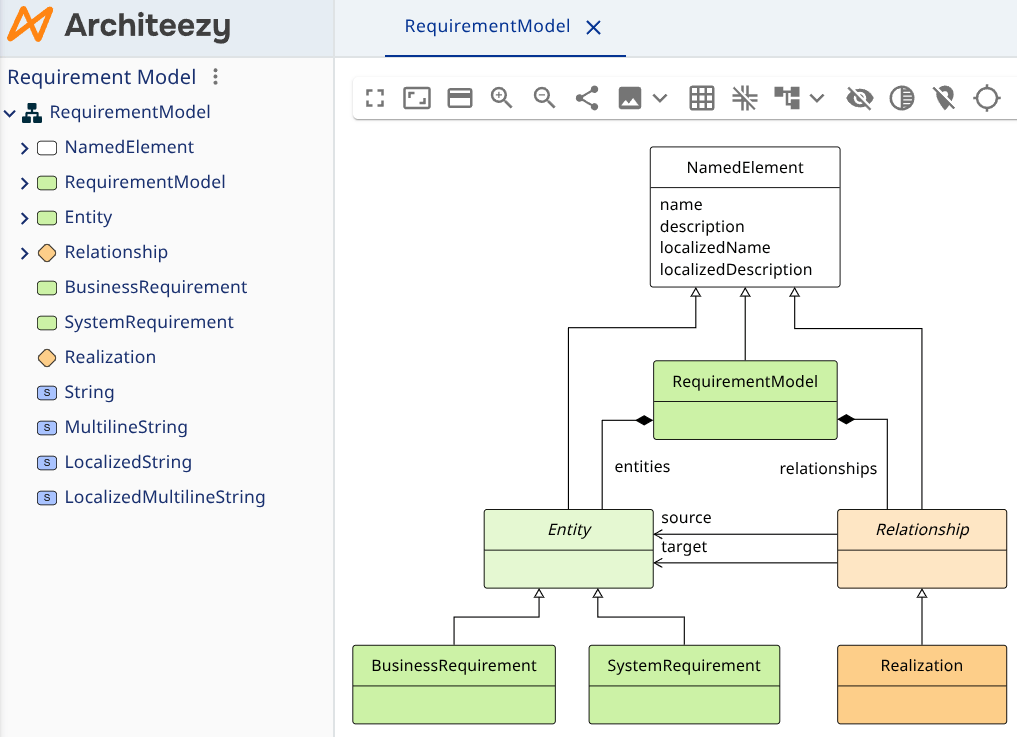Toggle the hide elements crossed-eye icon
Image resolution: width=1017 pixels, height=737 pixels.
(859, 98)
